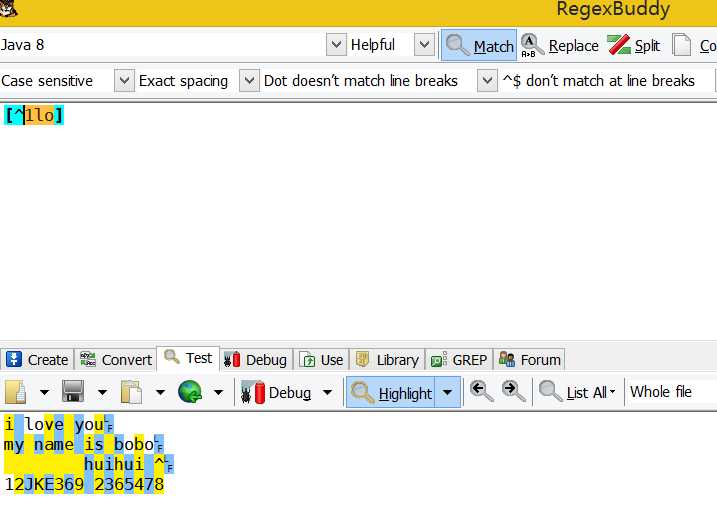Open the Debug tab
This screenshot has width=717, height=510.
(256, 360)
